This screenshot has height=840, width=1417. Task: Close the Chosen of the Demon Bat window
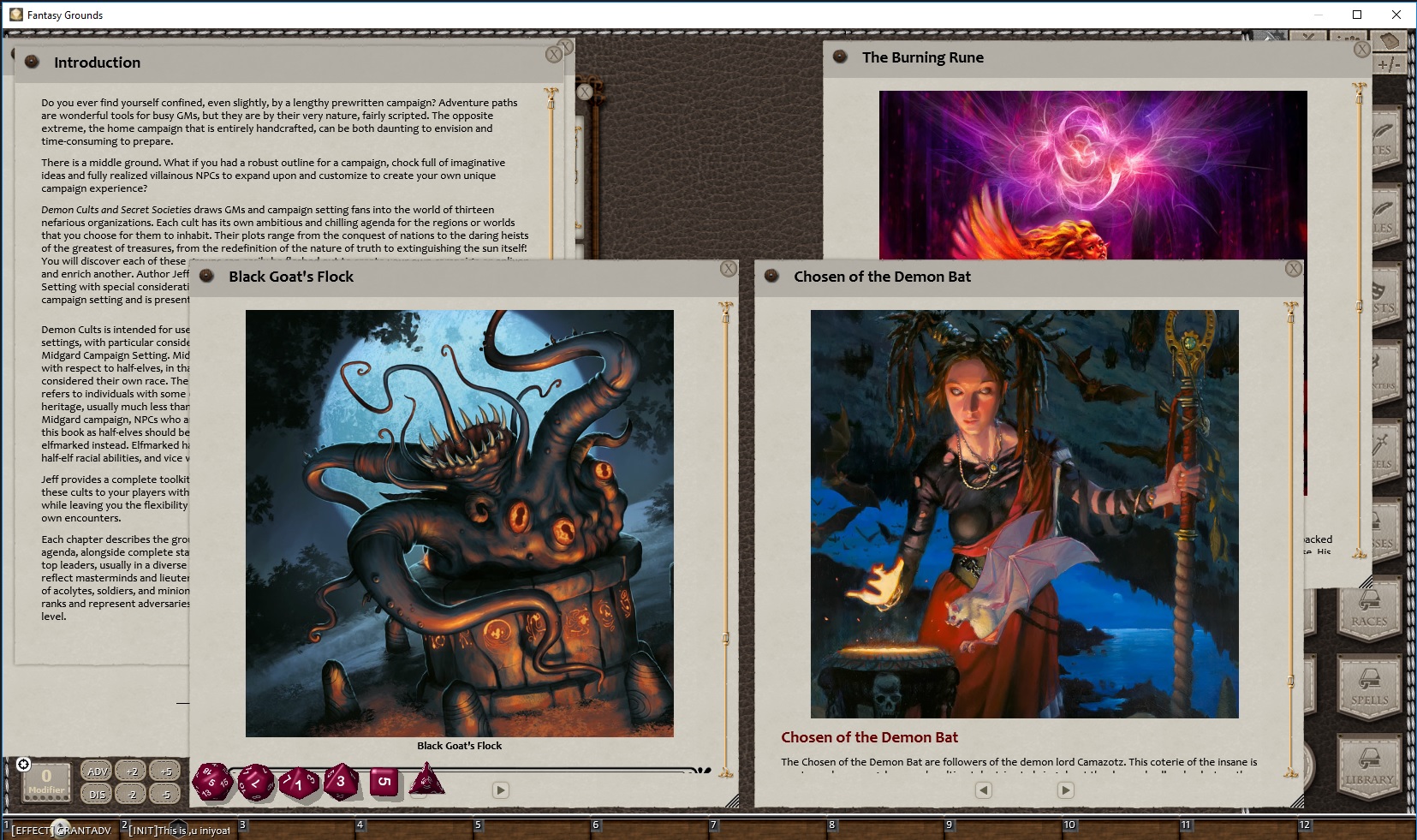[1293, 269]
